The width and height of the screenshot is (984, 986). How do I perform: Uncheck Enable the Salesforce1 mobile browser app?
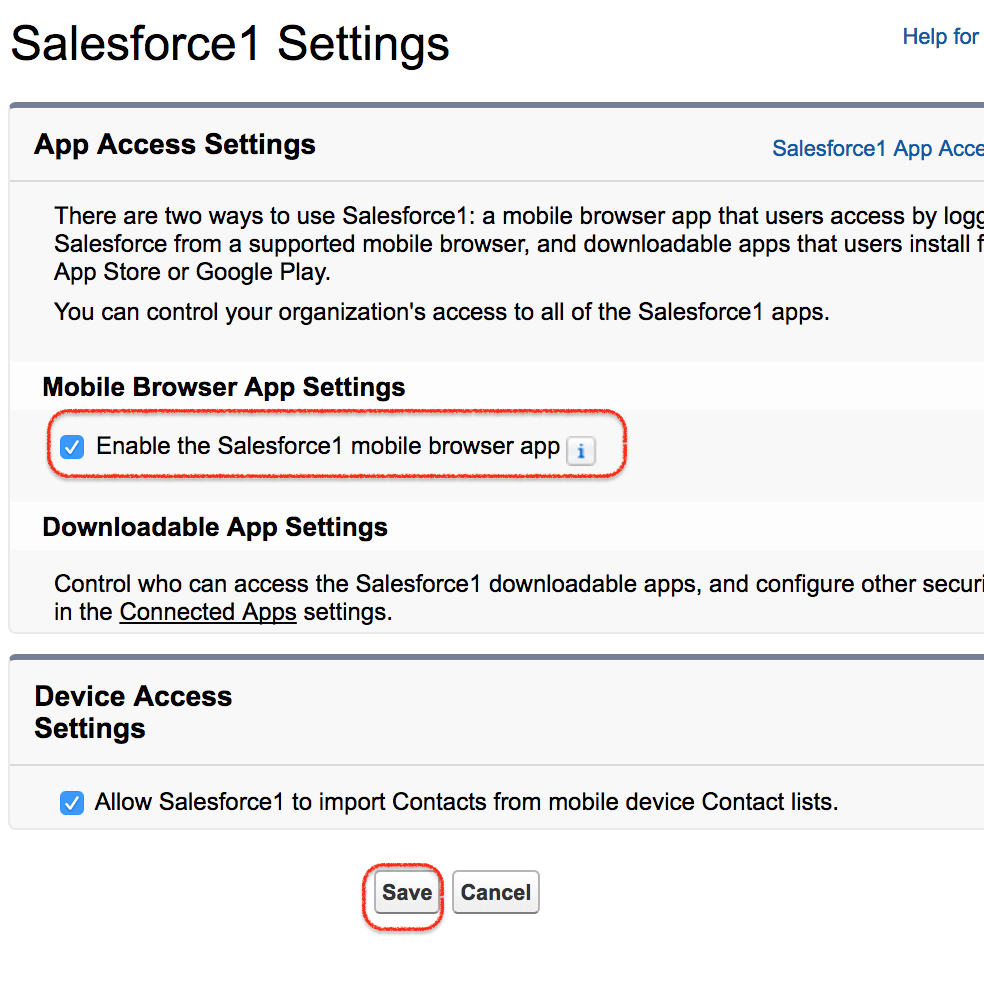72,447
